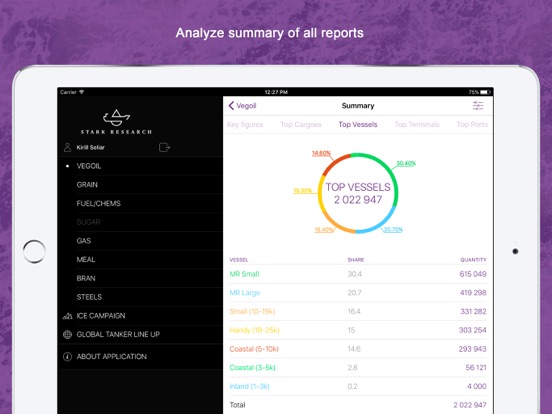
Task: Tap the red 14.60% chart segment label
Action: click(x=321, y=153)
